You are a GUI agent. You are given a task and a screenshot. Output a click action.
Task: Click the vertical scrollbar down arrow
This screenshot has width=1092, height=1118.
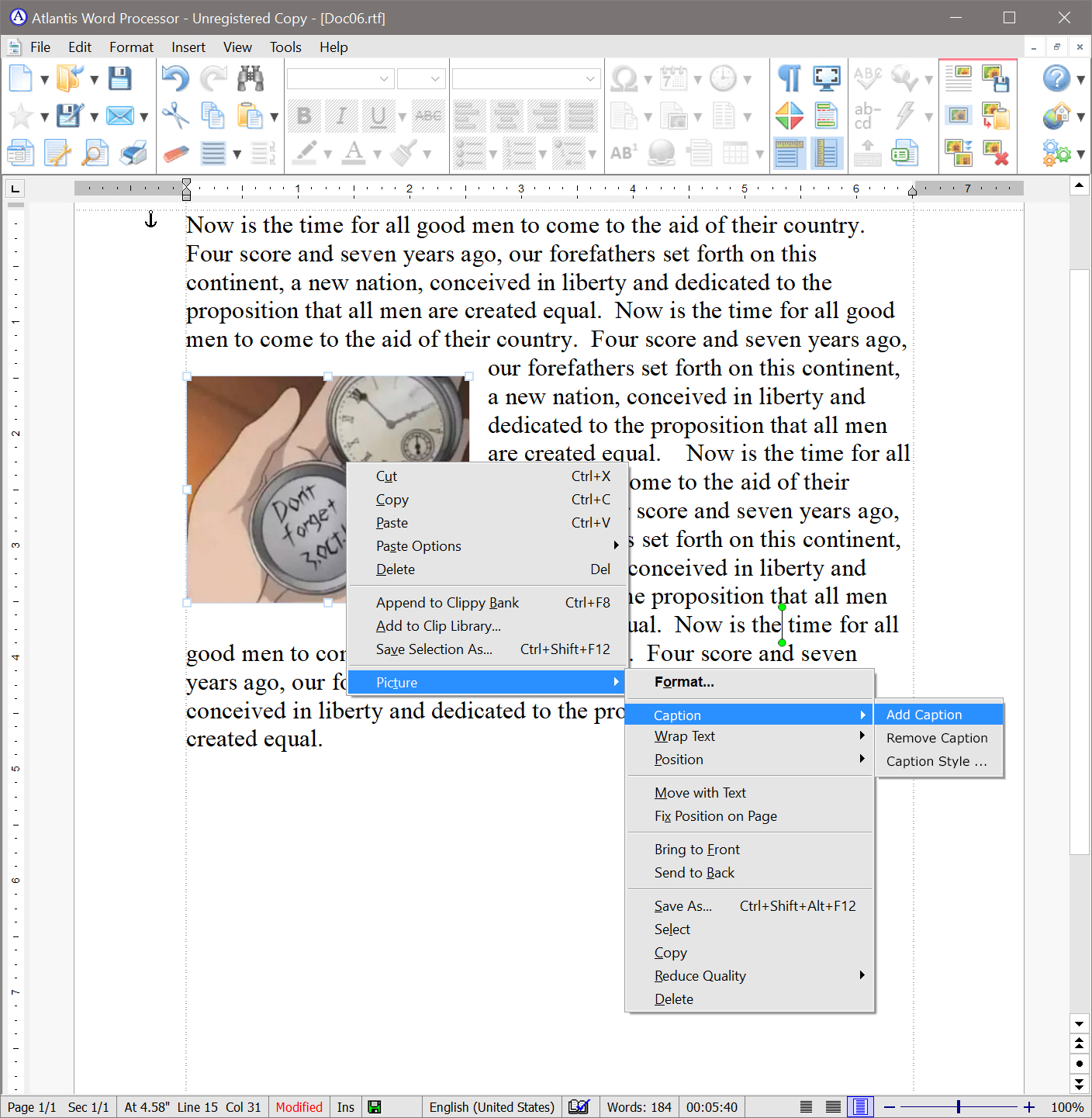[1079, 1023]
